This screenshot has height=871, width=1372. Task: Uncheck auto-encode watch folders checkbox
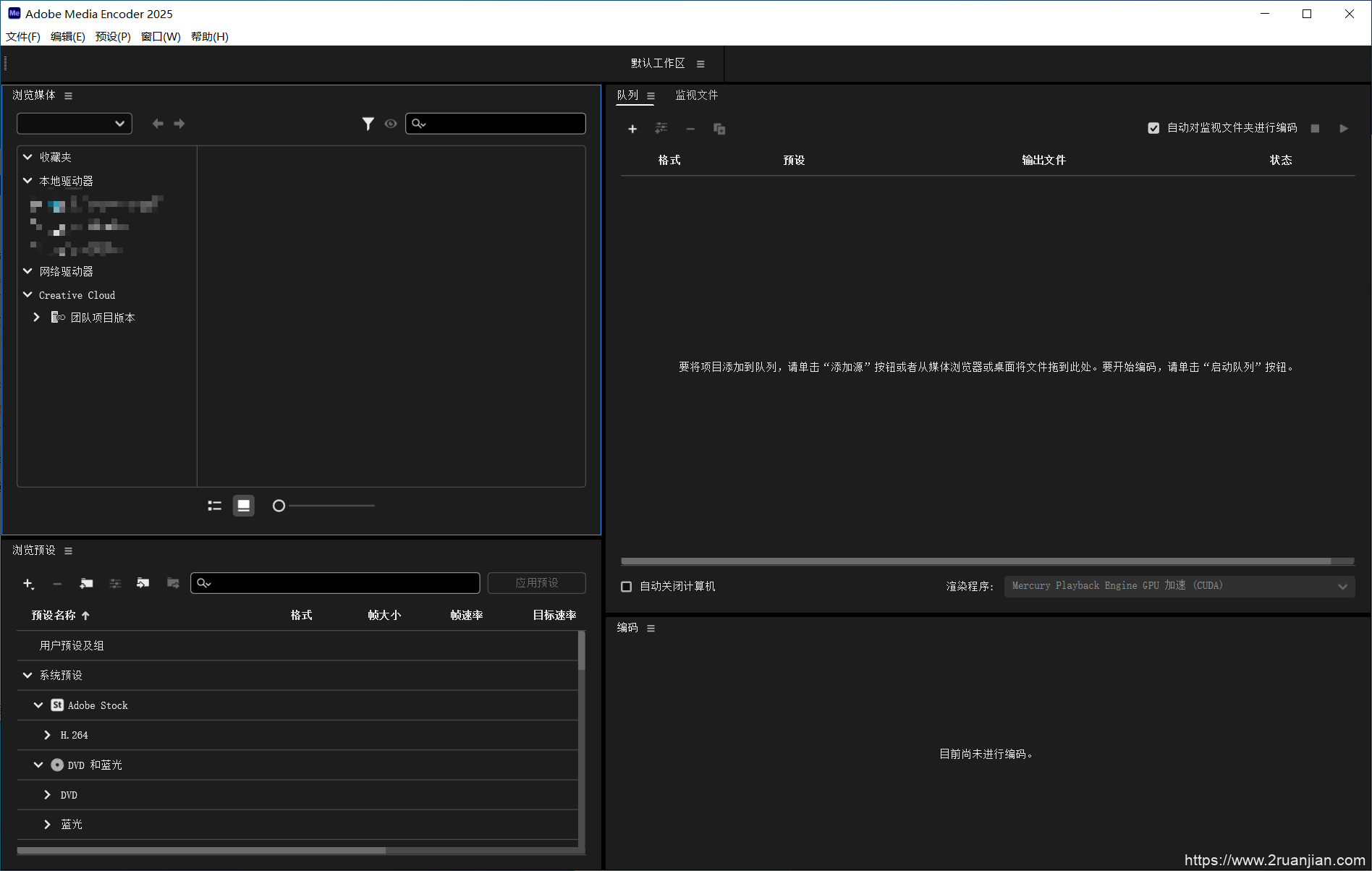click(x=1153, y=128)
